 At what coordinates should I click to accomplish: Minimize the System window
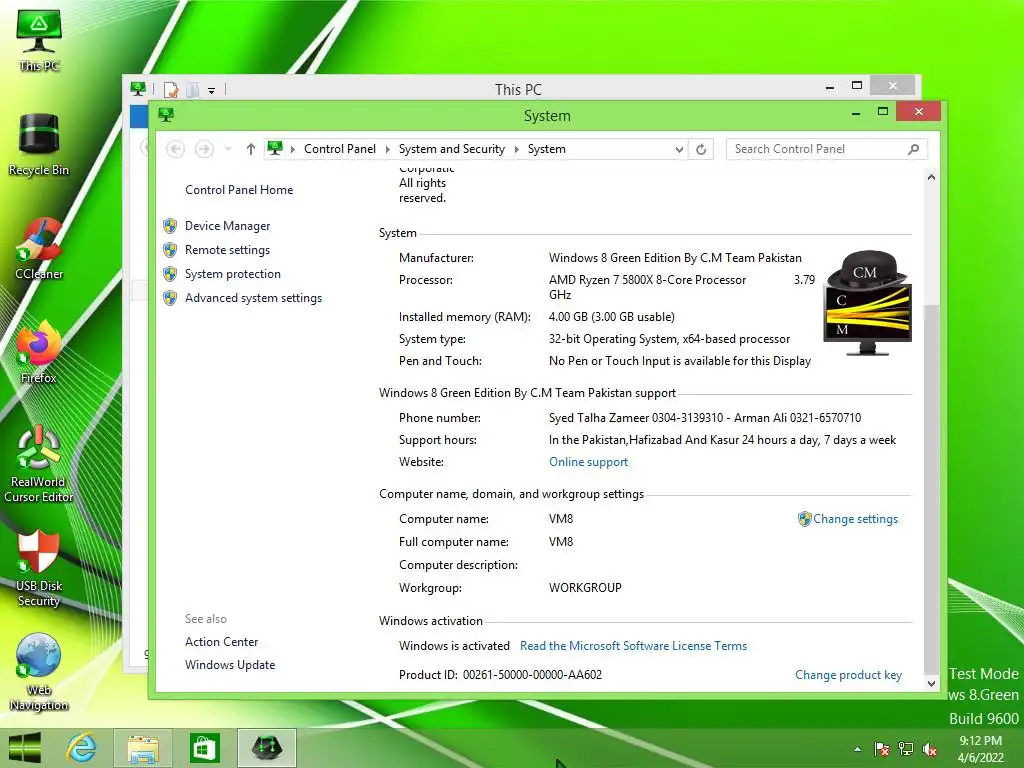pyautogui.click(x=856, y=114)
